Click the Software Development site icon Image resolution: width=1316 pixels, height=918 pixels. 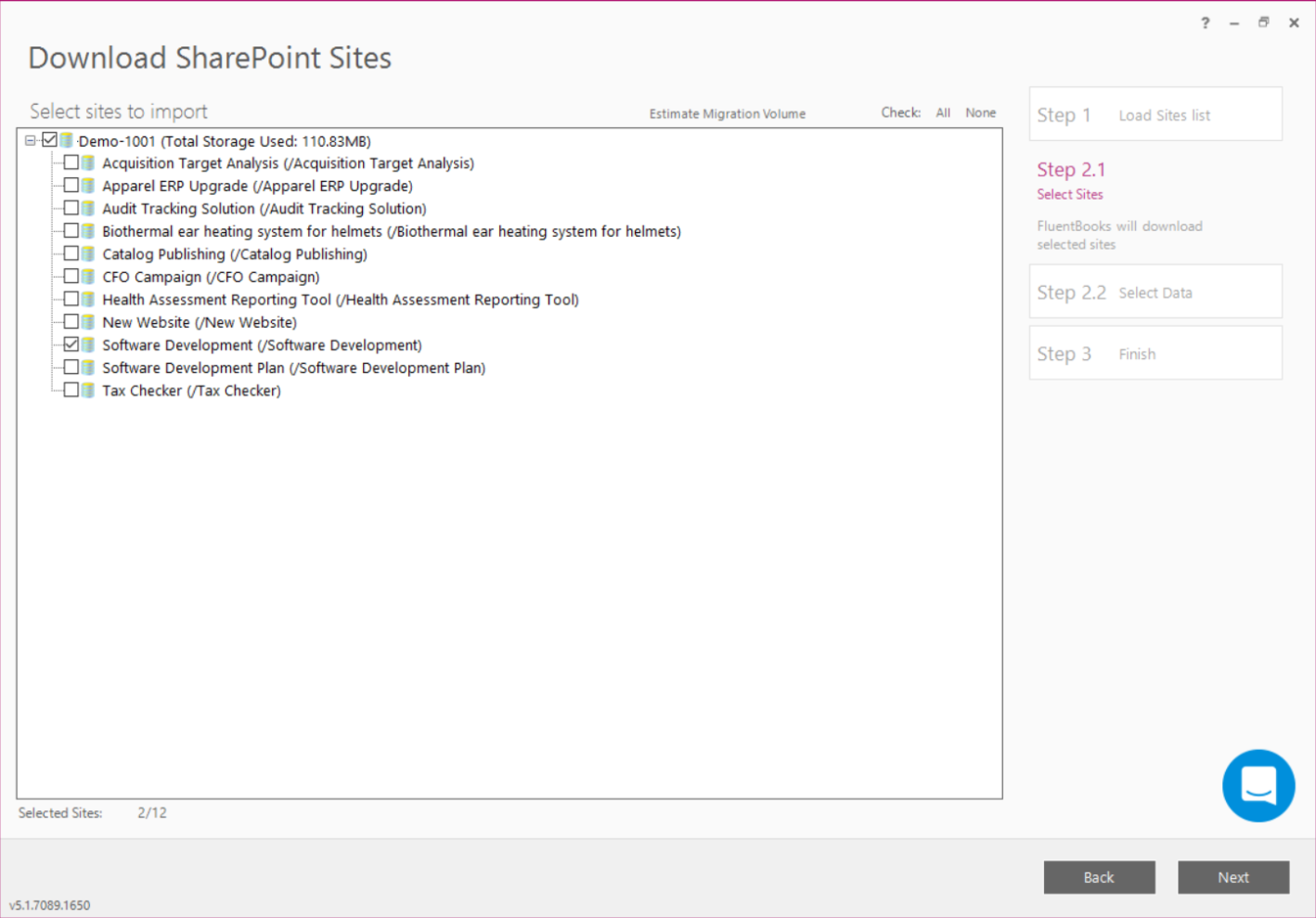click(88, 344)
